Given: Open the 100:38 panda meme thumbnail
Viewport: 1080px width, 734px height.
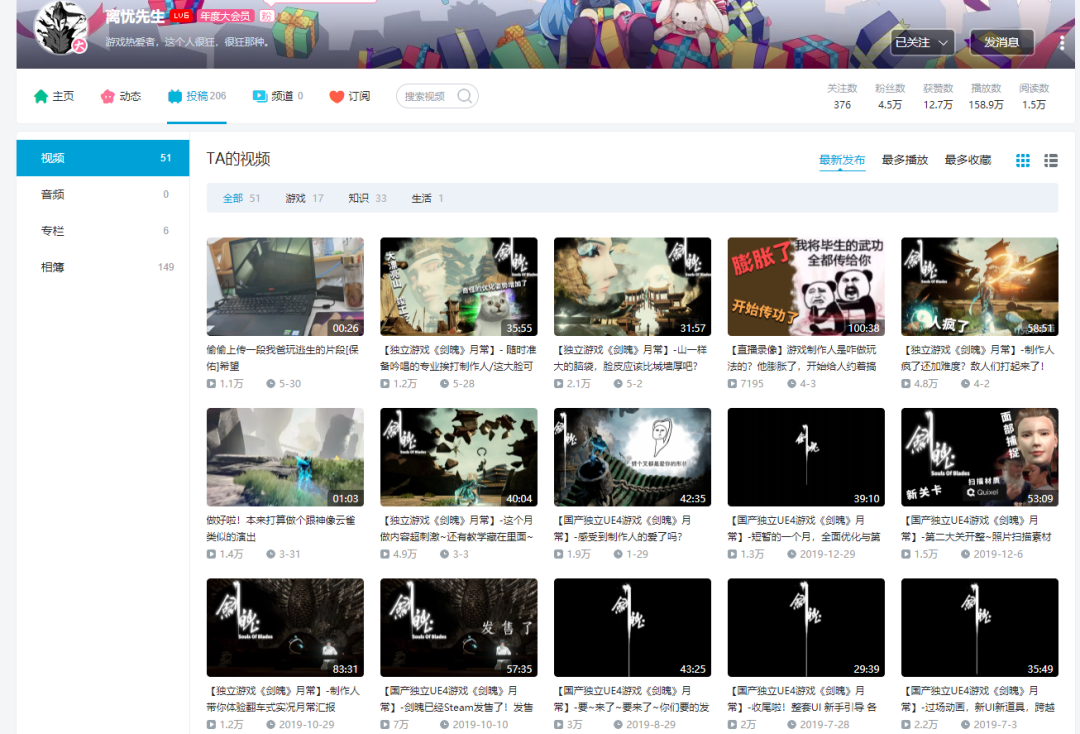Looking at the screenshot, I should [x=806, y=286].
